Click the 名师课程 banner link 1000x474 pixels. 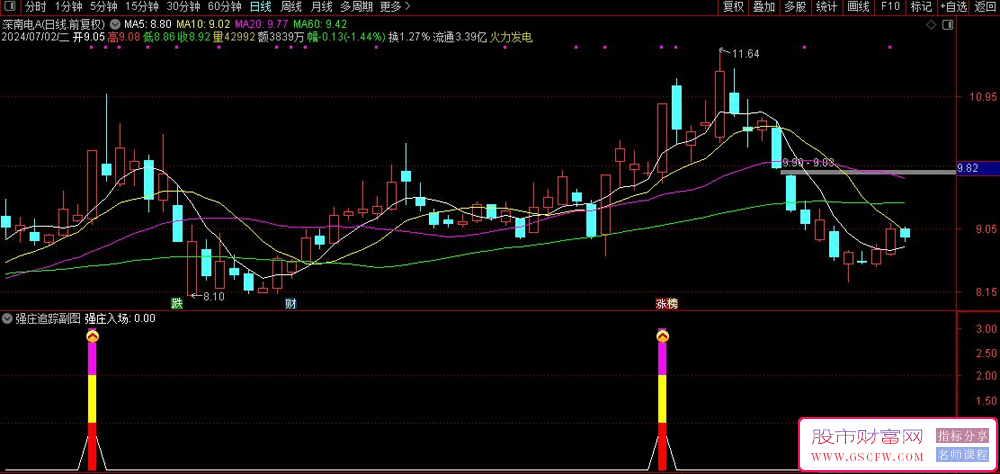[x=961, y=455]
